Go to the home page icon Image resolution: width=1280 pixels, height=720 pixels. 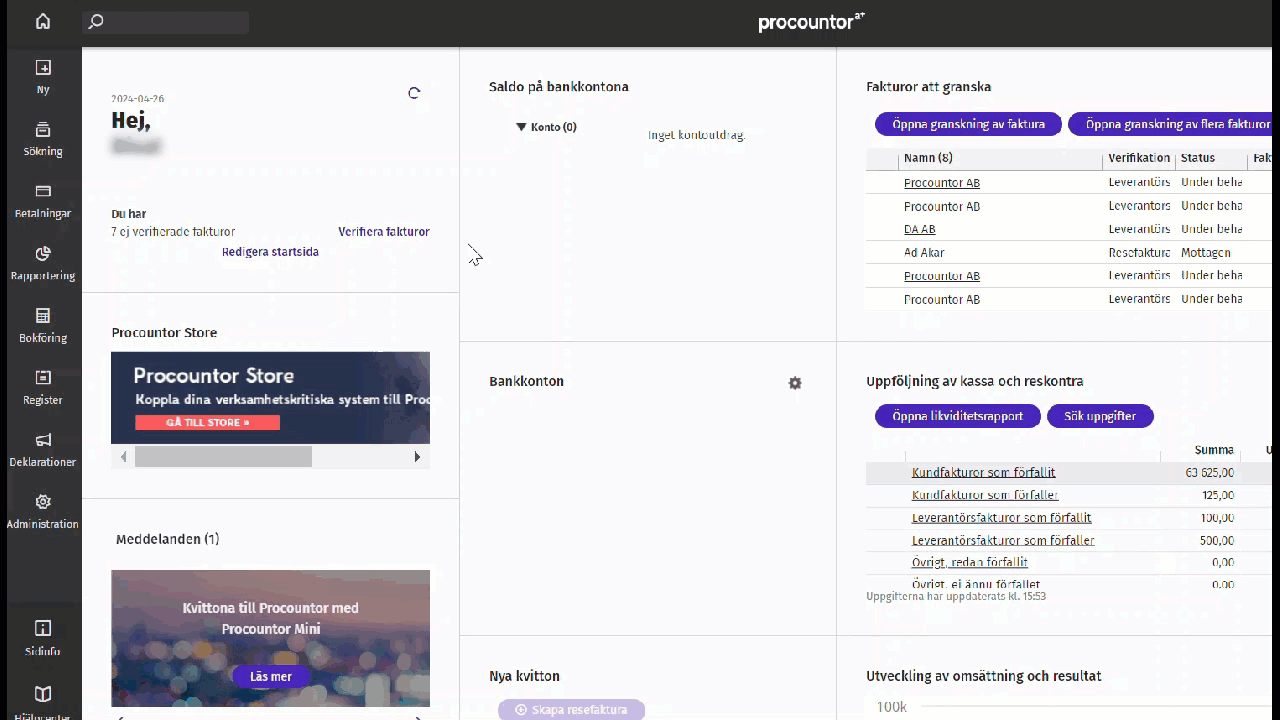pos(42,21)
